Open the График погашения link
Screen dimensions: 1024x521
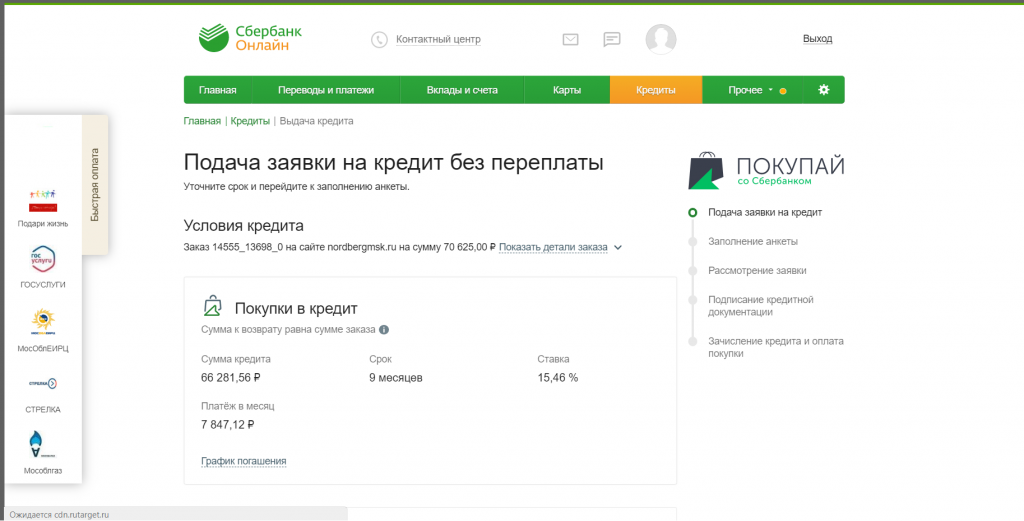(x=244, y=461)
